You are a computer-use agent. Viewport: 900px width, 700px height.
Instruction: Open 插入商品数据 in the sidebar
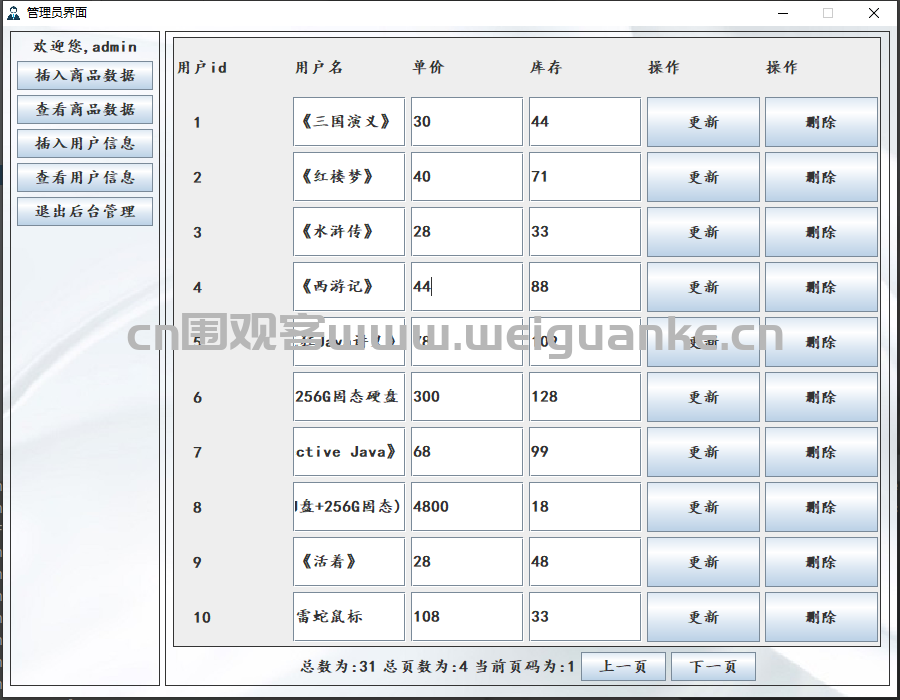tap(85, 75)
